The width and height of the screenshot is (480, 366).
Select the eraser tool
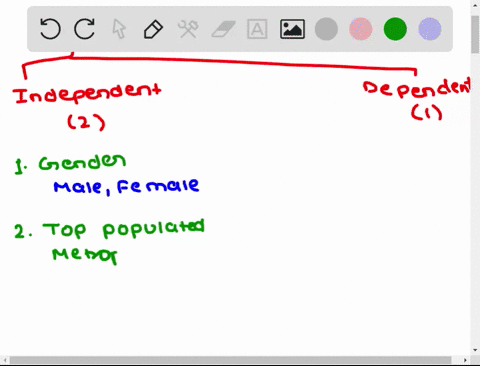[x=223, y=29]
